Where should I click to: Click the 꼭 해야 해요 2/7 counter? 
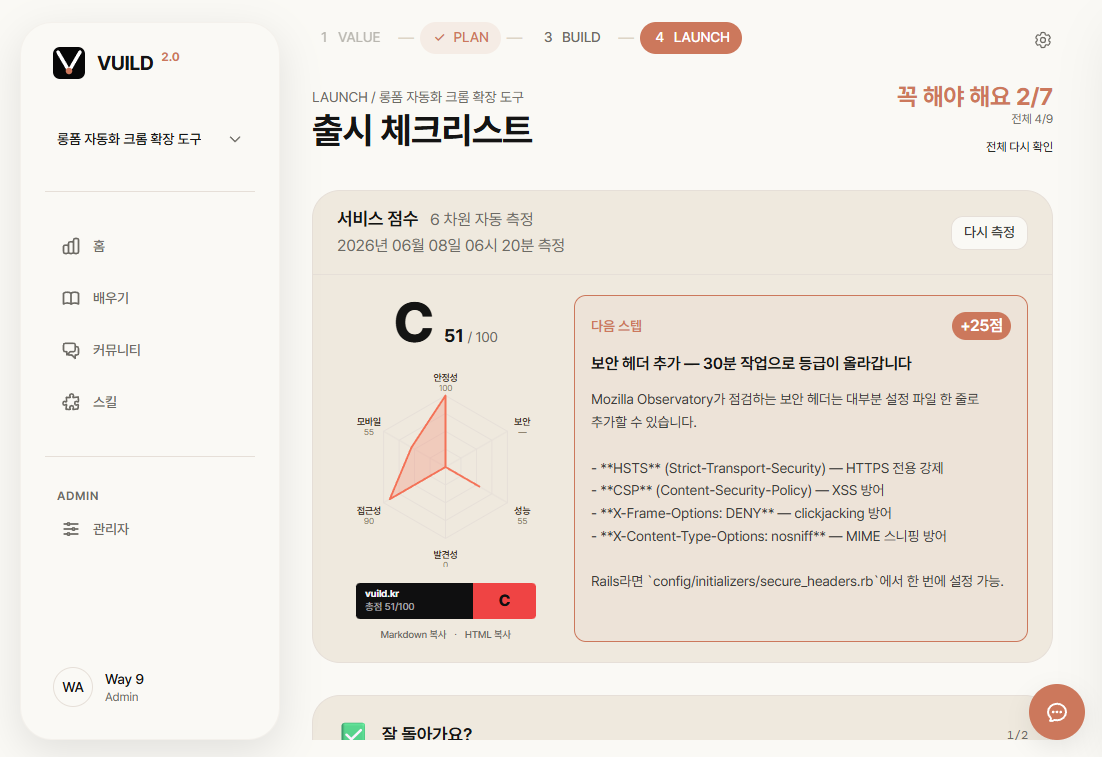(975, 96)
